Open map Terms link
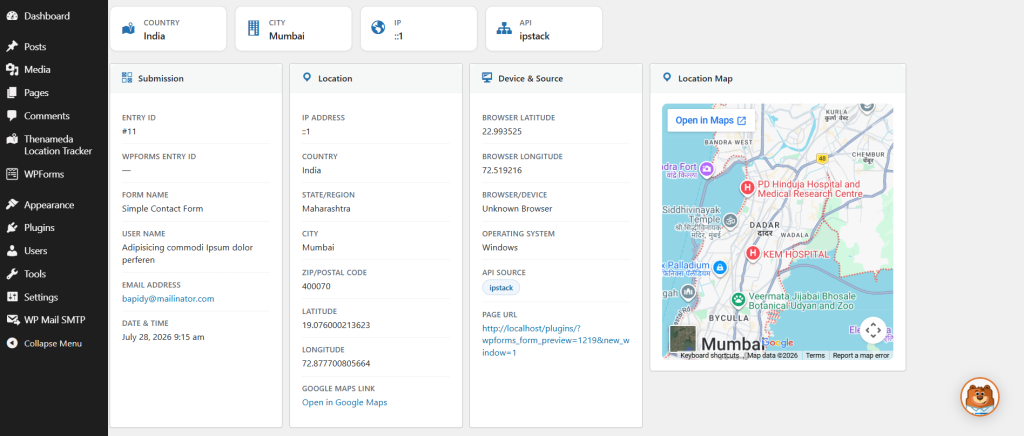The height and width of the screenshot is (436, 1024). [x=815, y=356]
